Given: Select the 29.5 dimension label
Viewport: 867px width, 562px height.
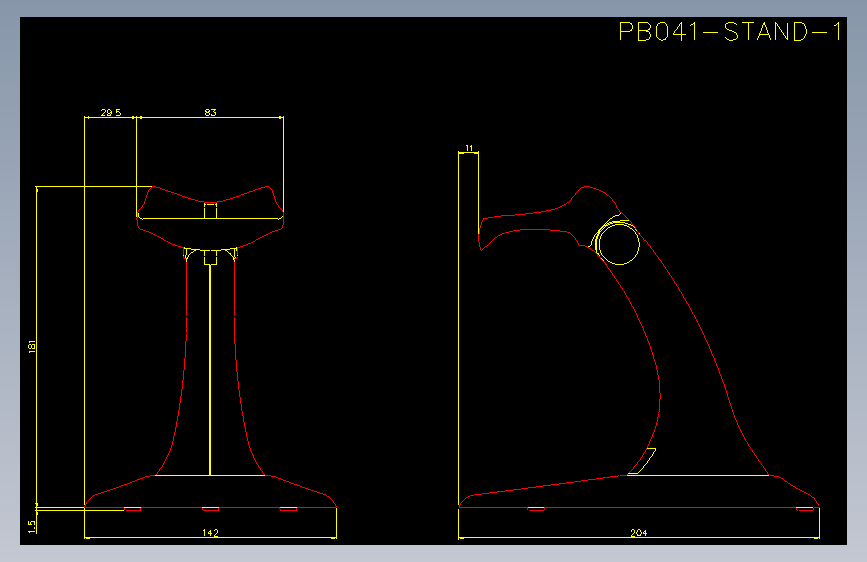Looking at the screenshot, I should click(111, 112).
